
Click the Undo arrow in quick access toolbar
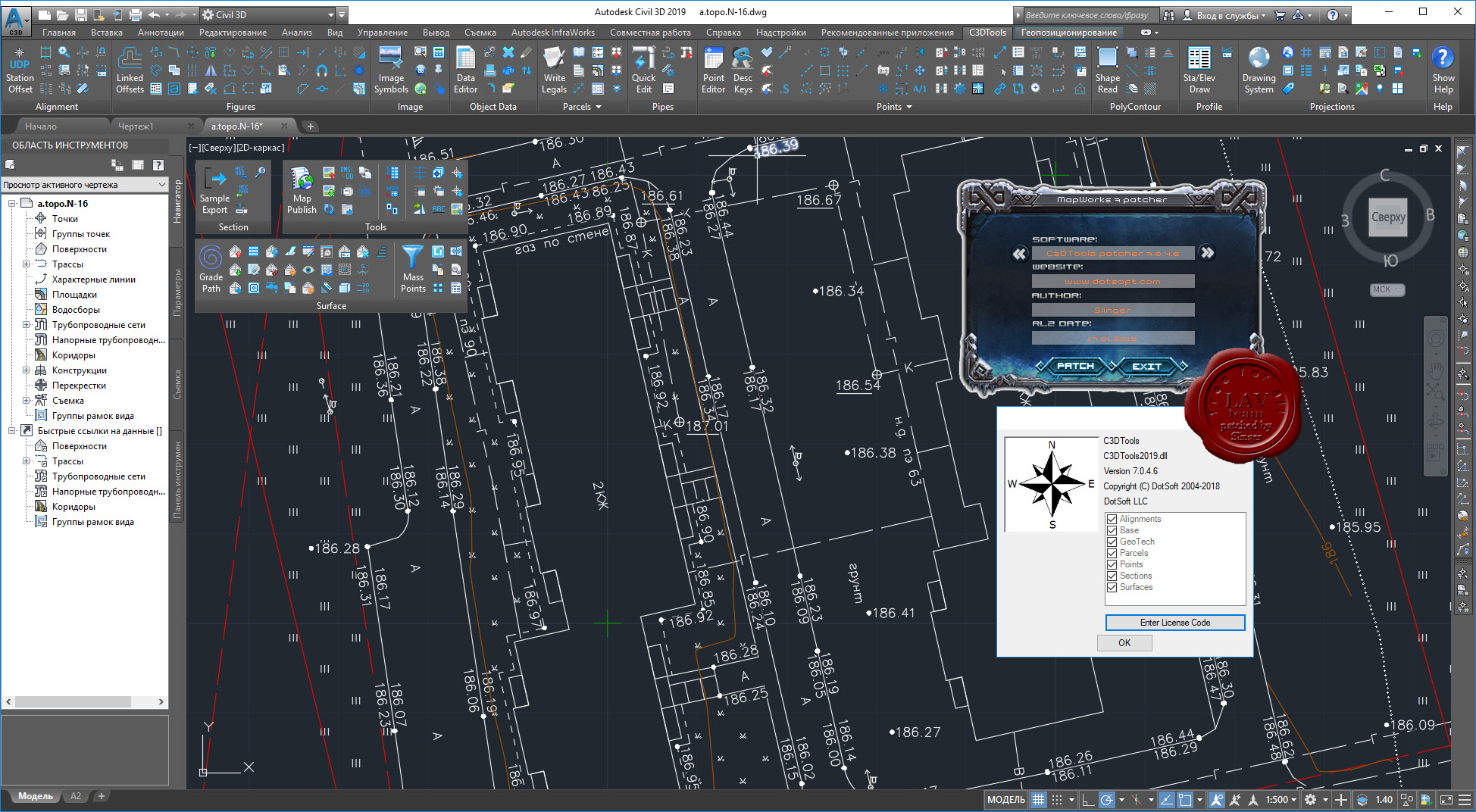pyautogui.click(x=154, y=14)
